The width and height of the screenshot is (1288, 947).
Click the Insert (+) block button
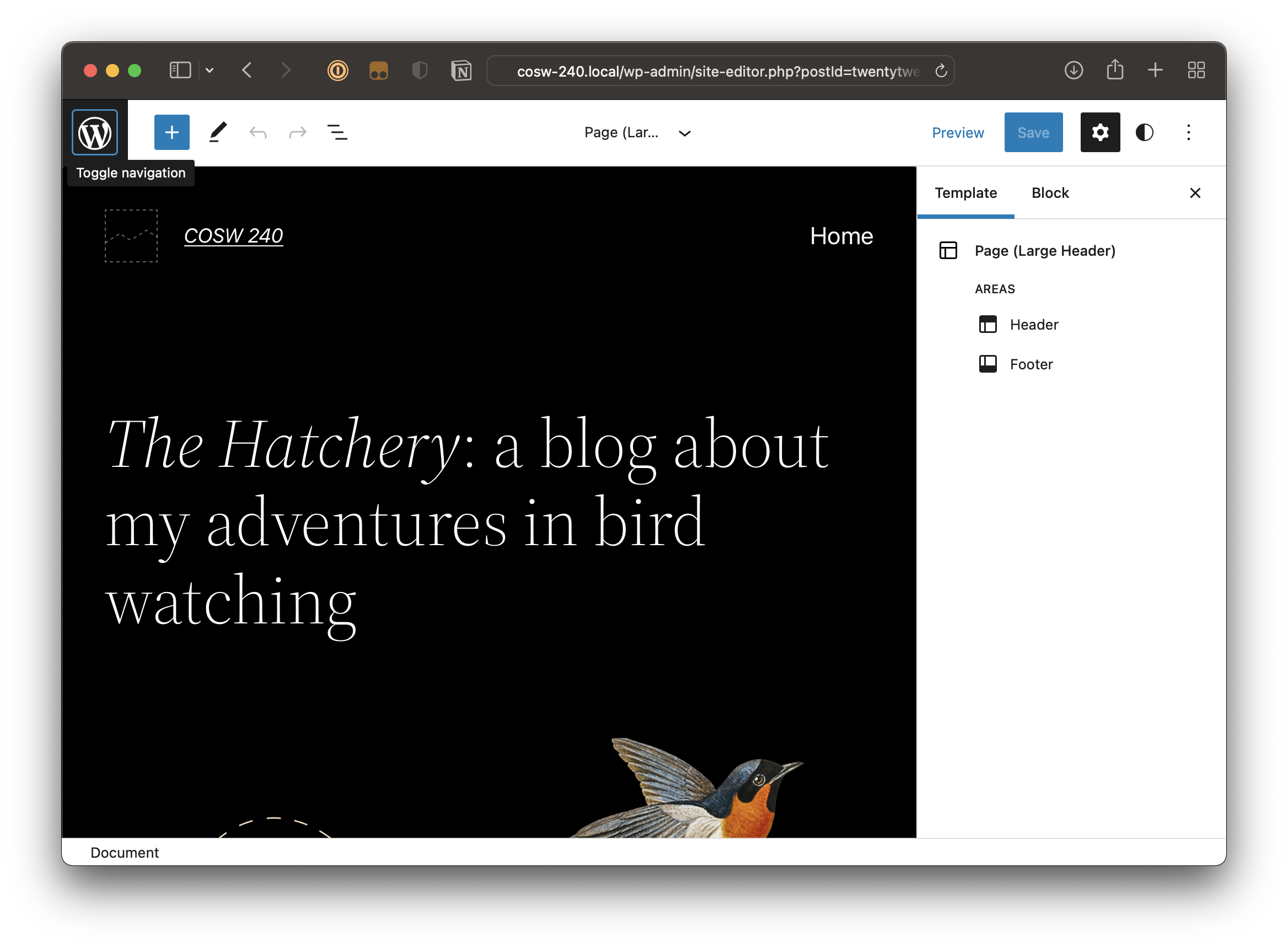(x=170, y=132)
